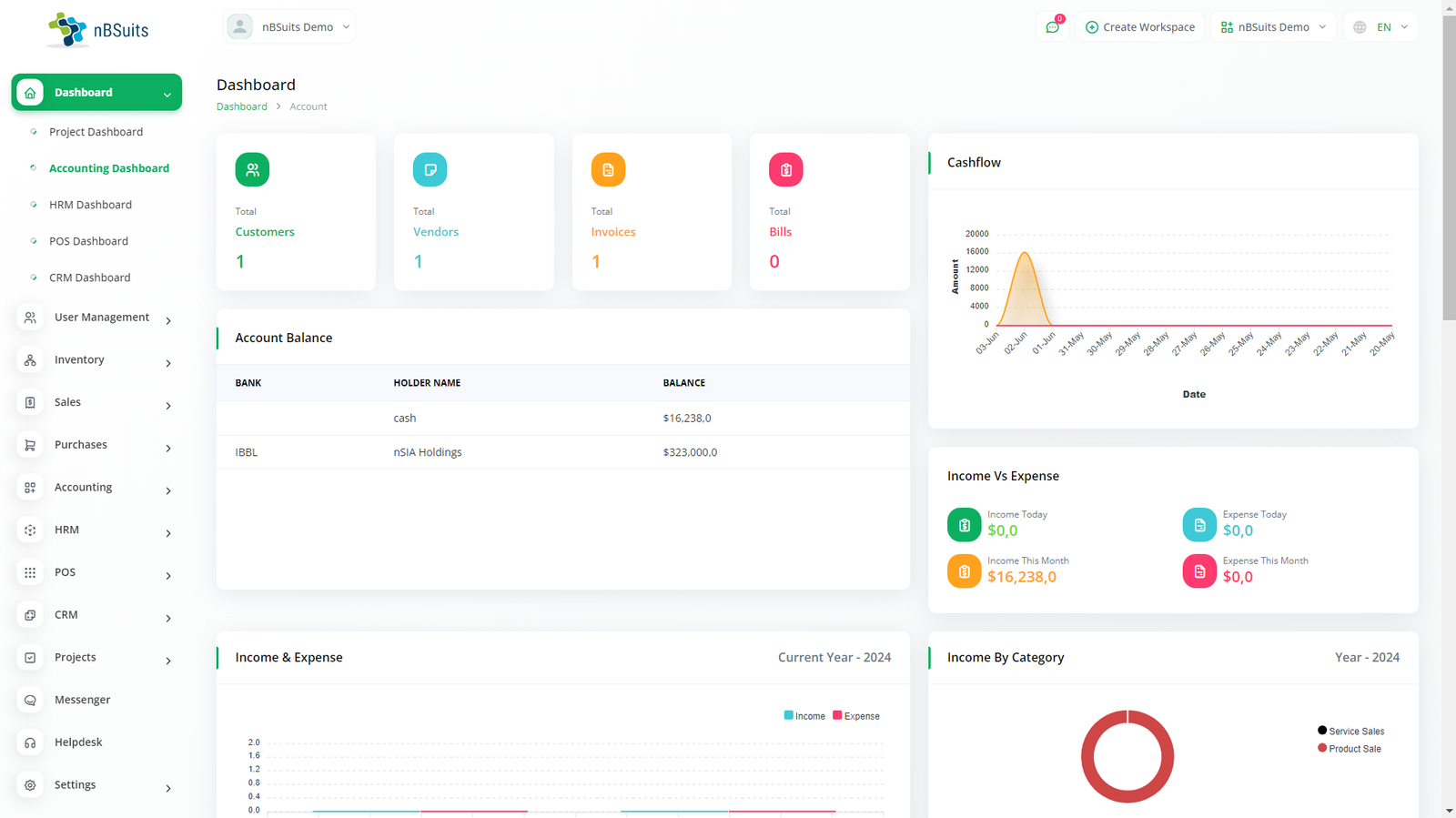Click the nBSuits logo

coord(98,29)
